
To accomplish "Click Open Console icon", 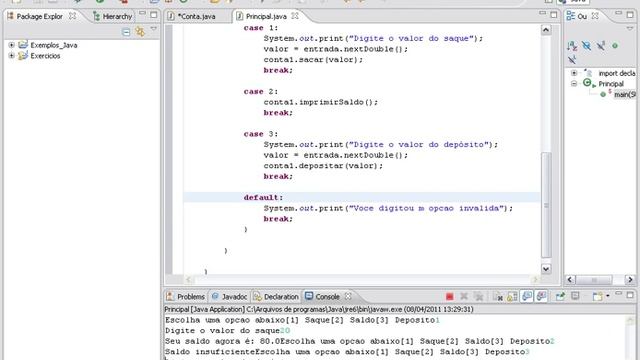I will (x=598, y=296).
